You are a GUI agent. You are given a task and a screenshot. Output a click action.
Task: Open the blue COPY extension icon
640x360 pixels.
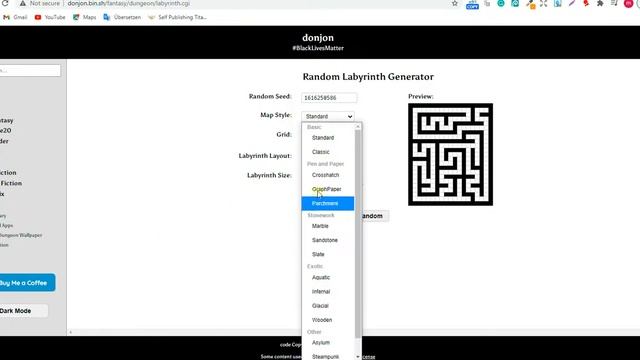[x=472, y=4]
